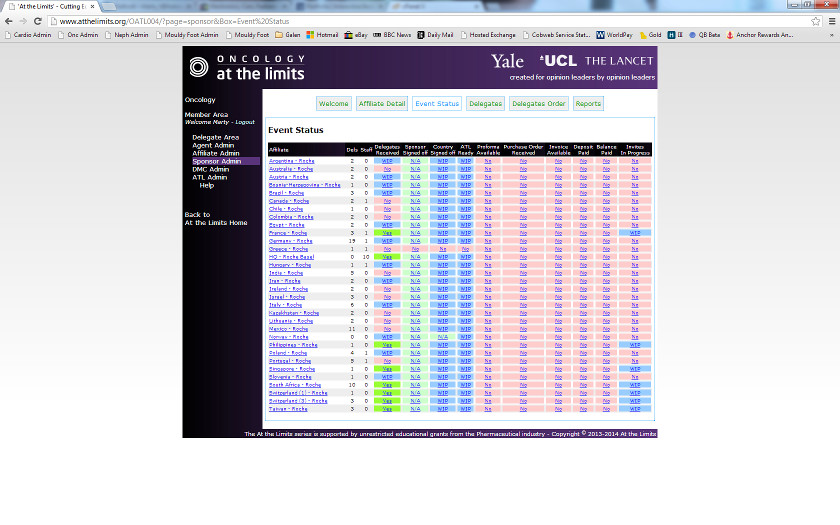Open the Kazakhstan - Roche affiliate link

coord(294,313)
